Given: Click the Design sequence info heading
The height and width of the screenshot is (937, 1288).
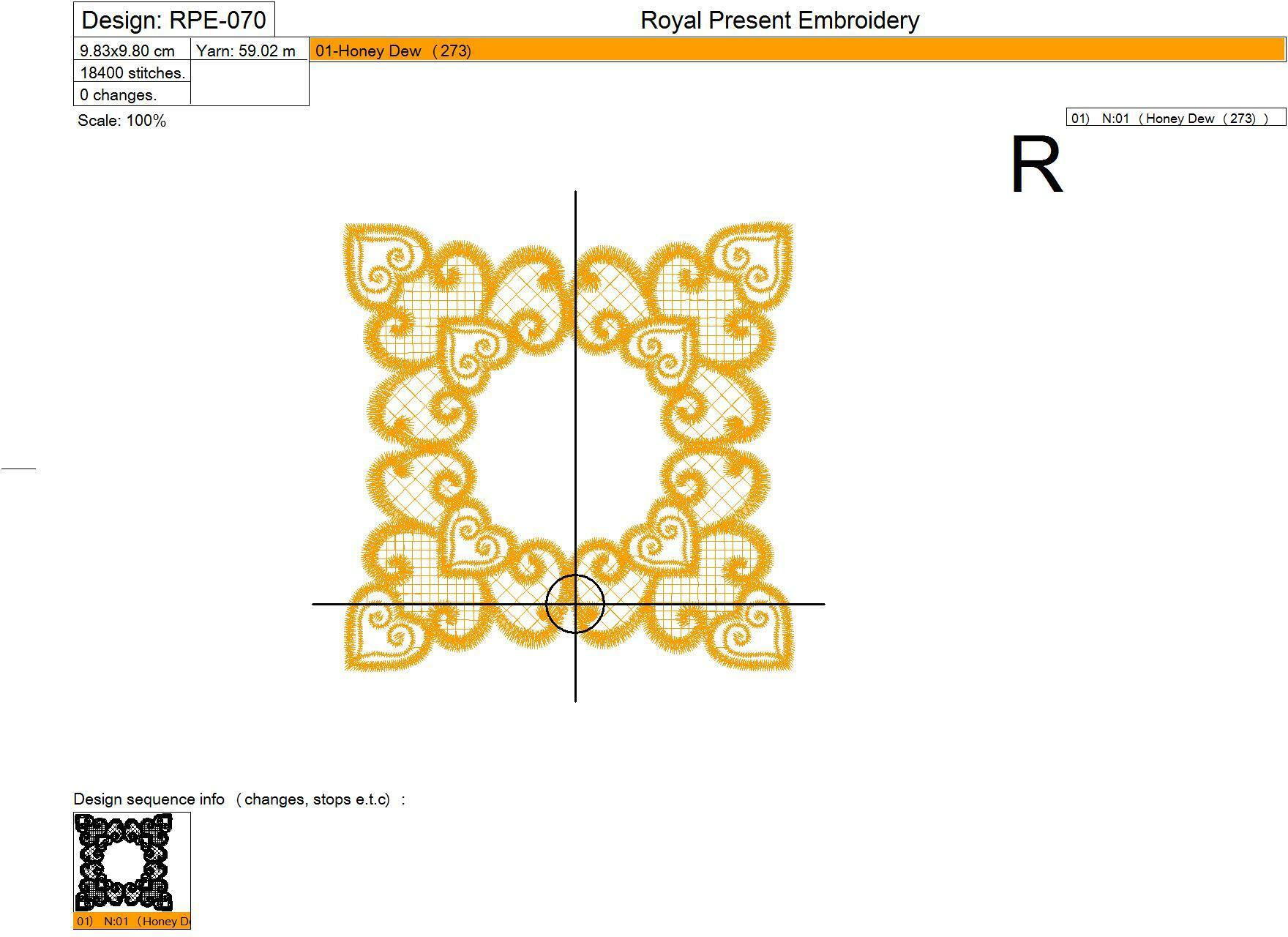Looking at the screenshot, I should coord(239,799).
